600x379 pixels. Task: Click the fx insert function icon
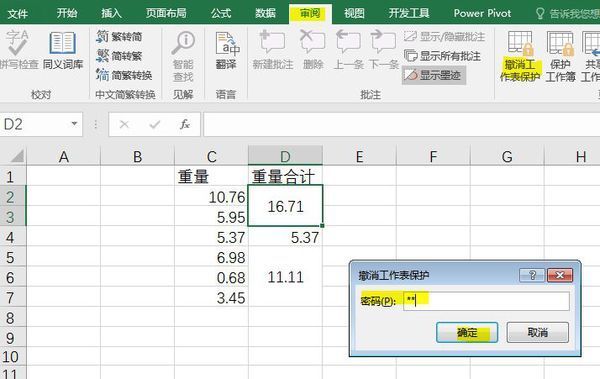tap(185, 124)
